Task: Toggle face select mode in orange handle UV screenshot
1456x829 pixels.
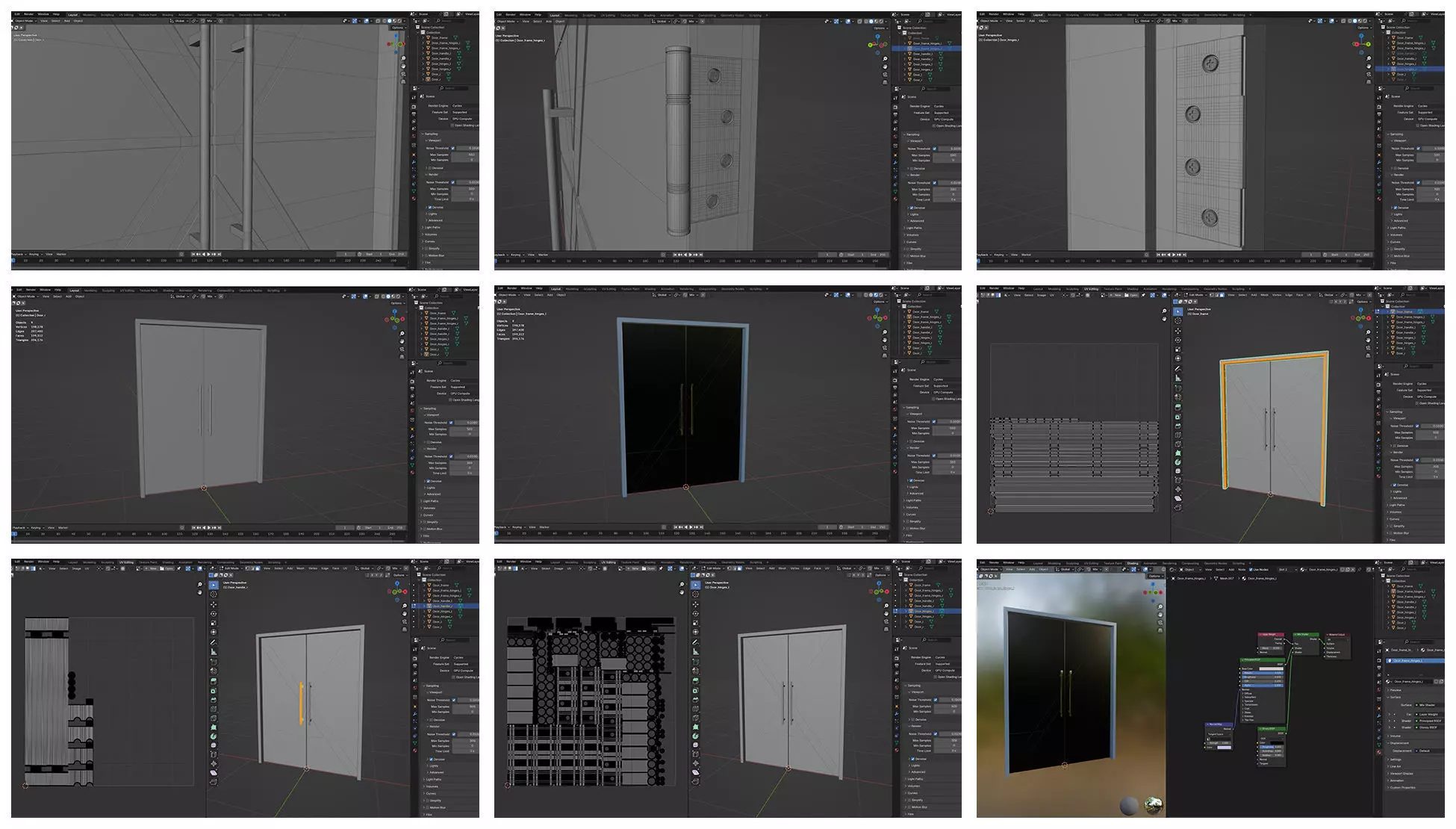Action: click(258, 568)
